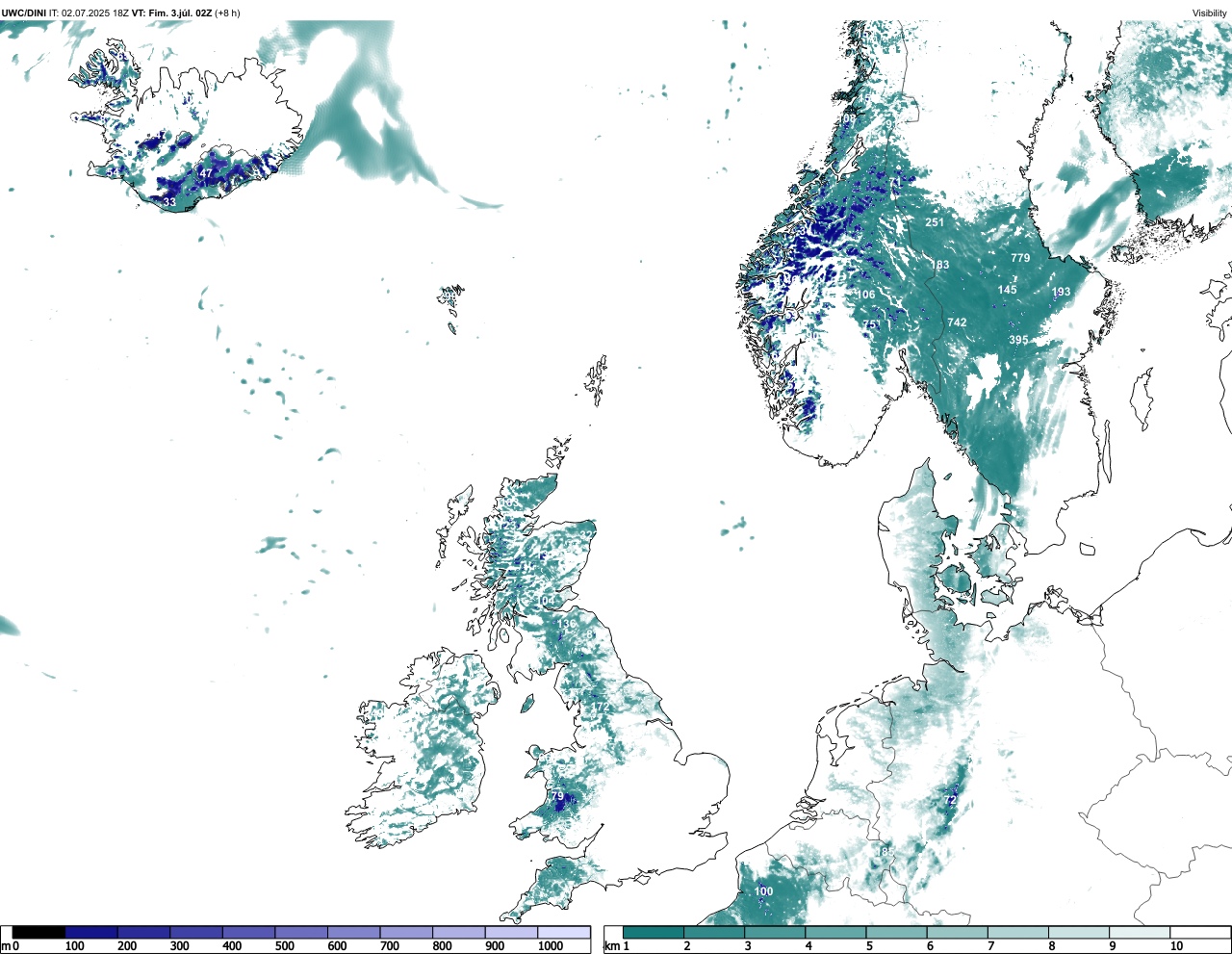
Task: Click the 600–700 m legend swatch
Action: point(354,932)
